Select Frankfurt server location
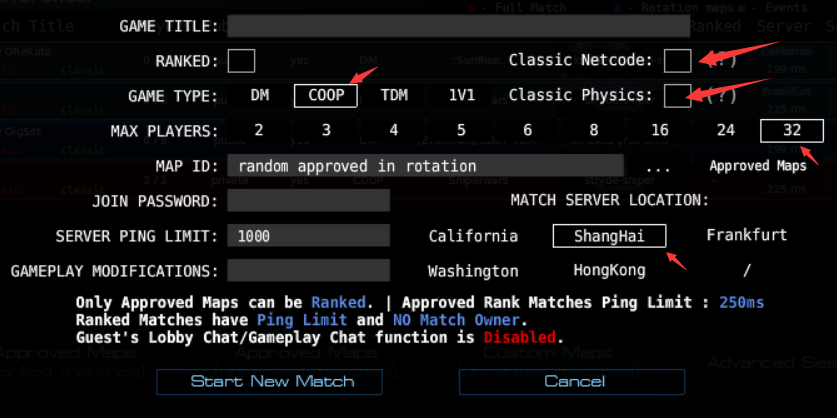The height and width of the screenshot is (418, 837). coord(746,236)
